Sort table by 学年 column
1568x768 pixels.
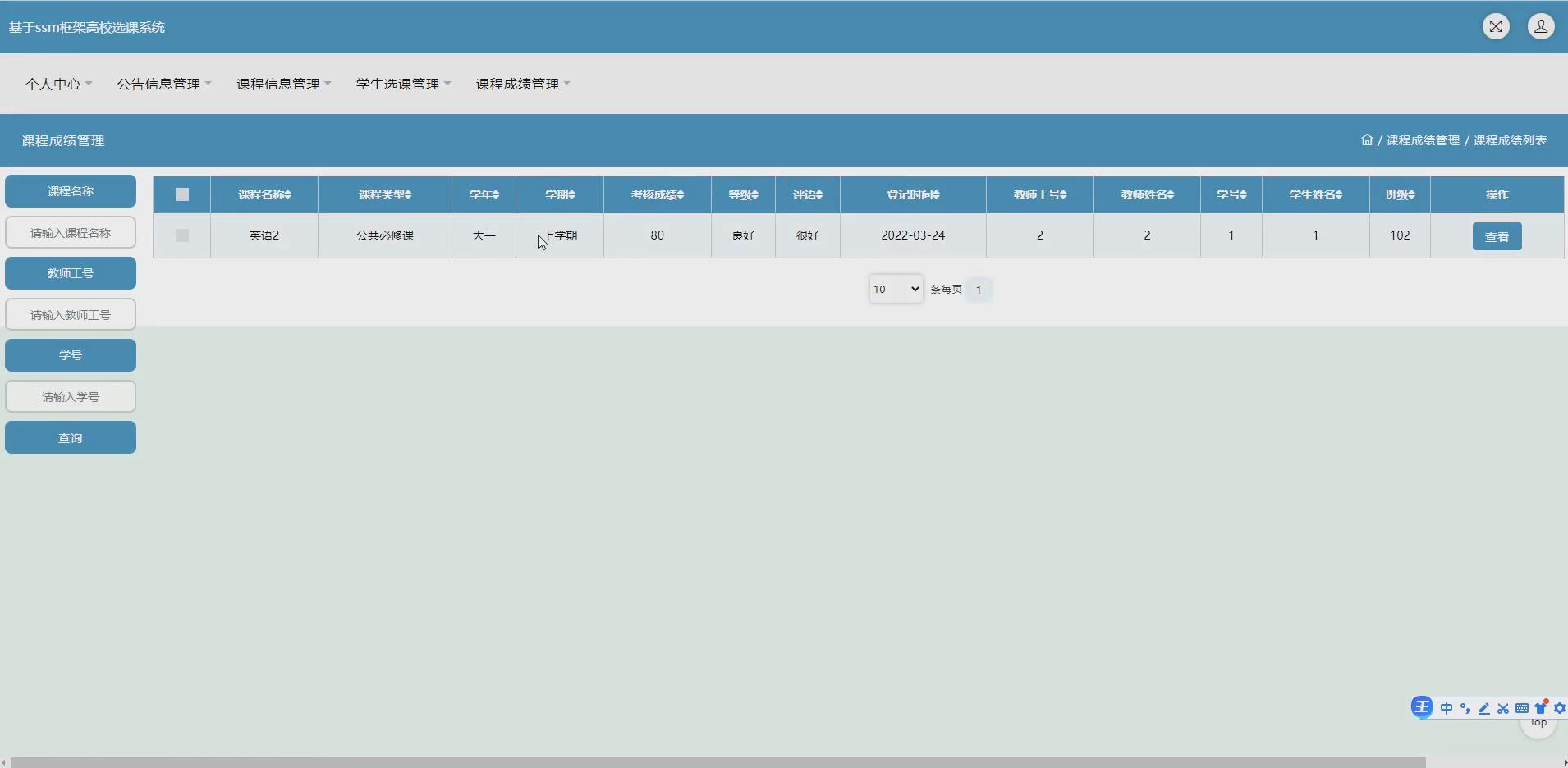(484, 194)
